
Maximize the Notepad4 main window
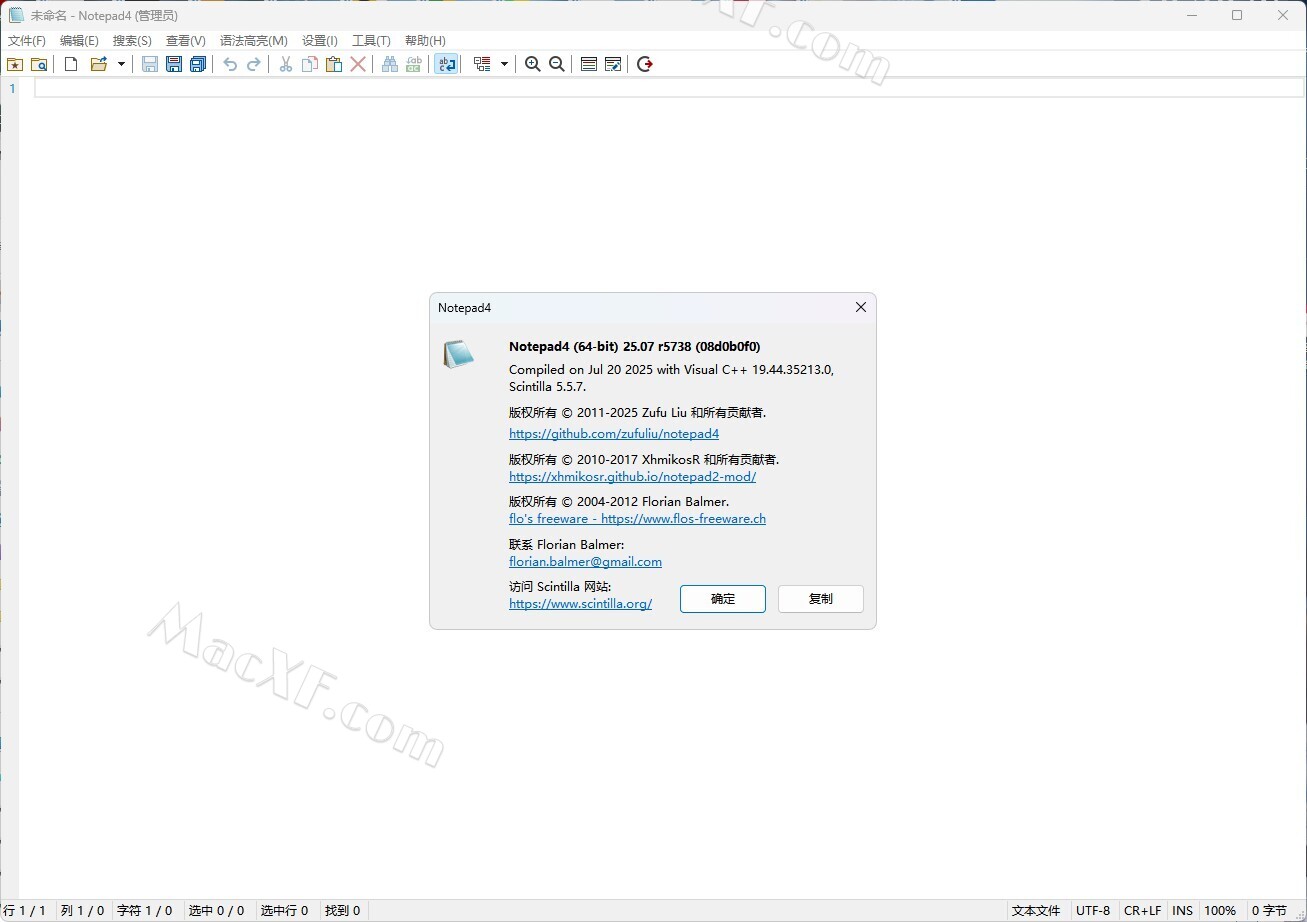pyautogui.click(x=1237, y=15)
